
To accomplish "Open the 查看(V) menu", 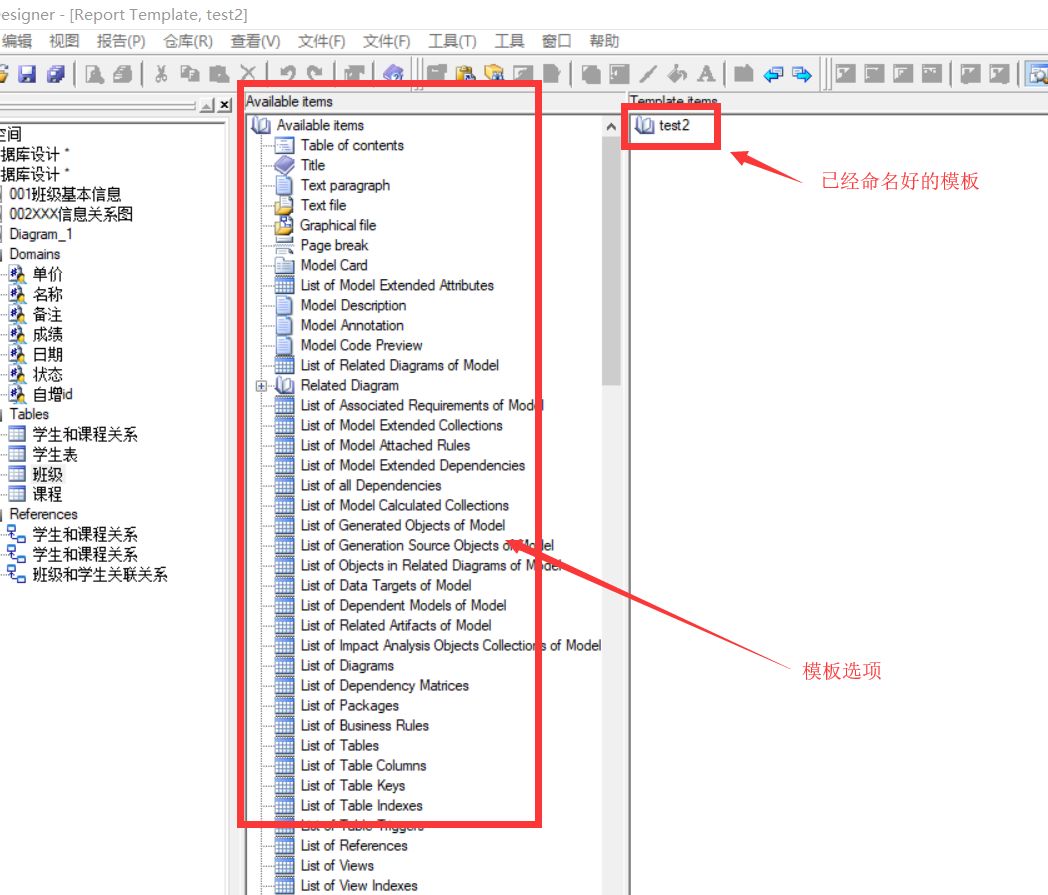I will point(255,41).
